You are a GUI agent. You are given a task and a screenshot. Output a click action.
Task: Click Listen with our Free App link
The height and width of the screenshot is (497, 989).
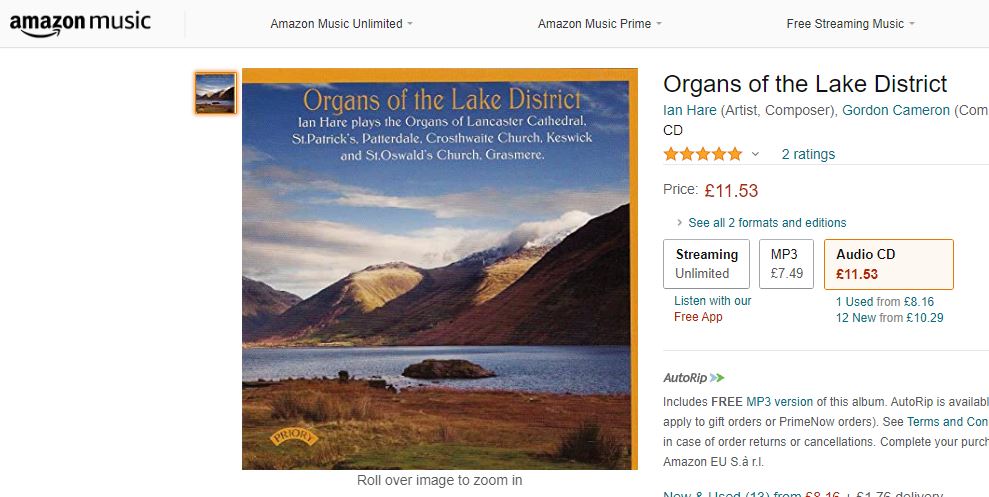713,309
